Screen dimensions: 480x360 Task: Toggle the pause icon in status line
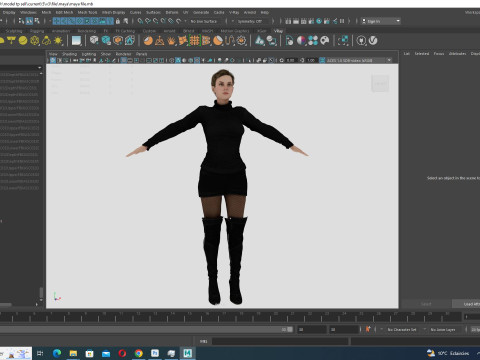(x=342, y=21)
